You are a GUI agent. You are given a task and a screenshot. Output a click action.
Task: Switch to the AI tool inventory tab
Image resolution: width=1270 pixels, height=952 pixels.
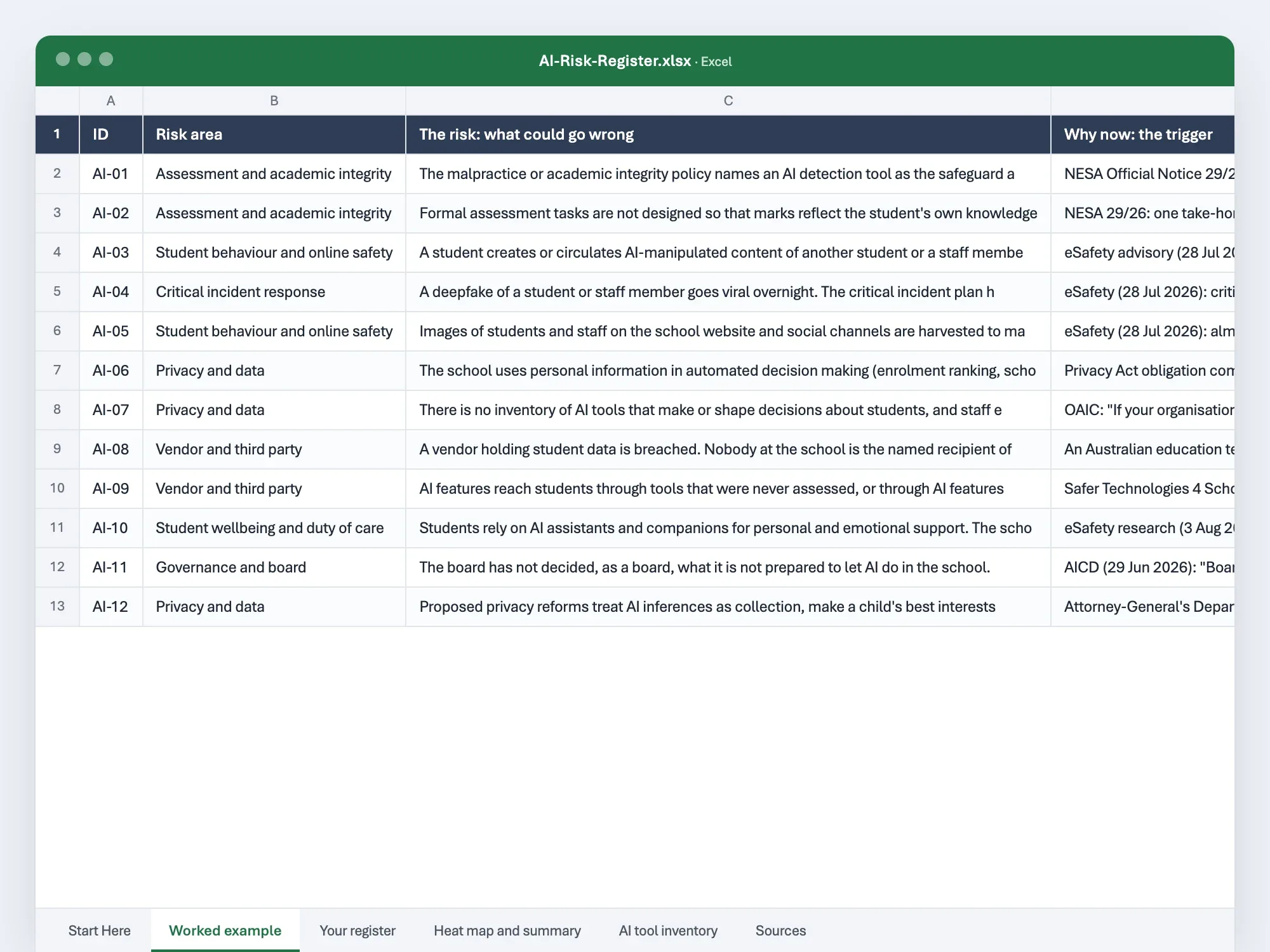[x=668, y=930]
